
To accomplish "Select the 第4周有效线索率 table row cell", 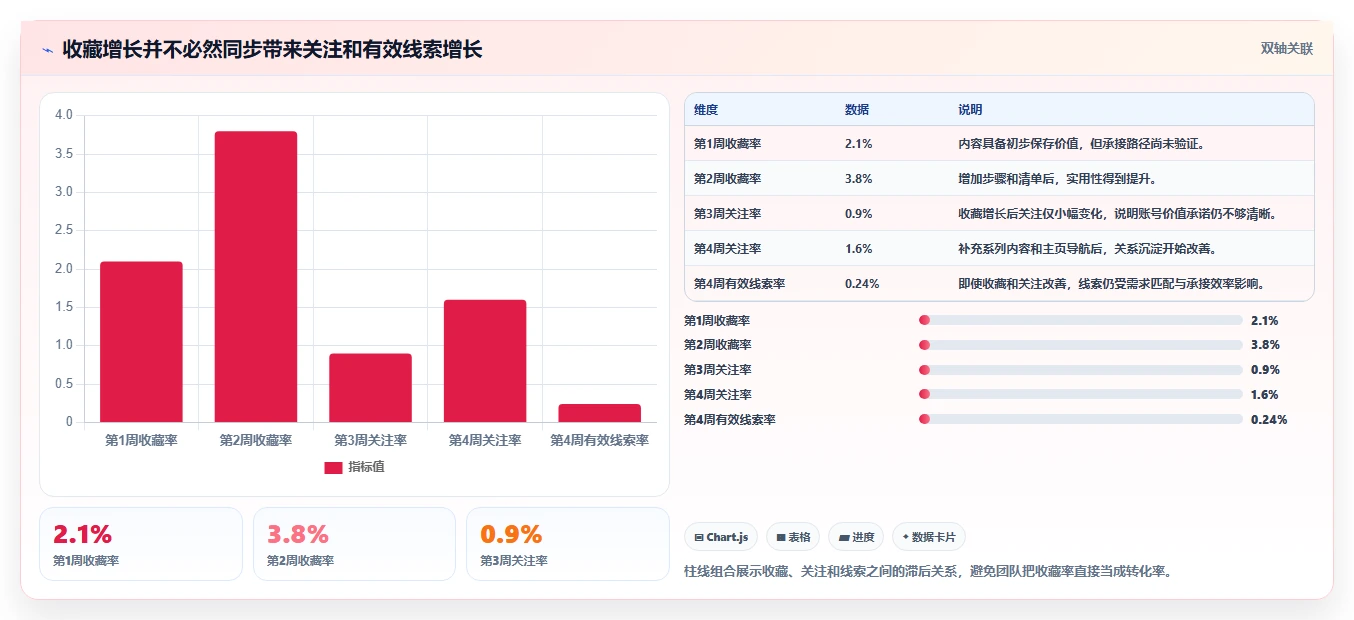I will [x=739, y=284].
